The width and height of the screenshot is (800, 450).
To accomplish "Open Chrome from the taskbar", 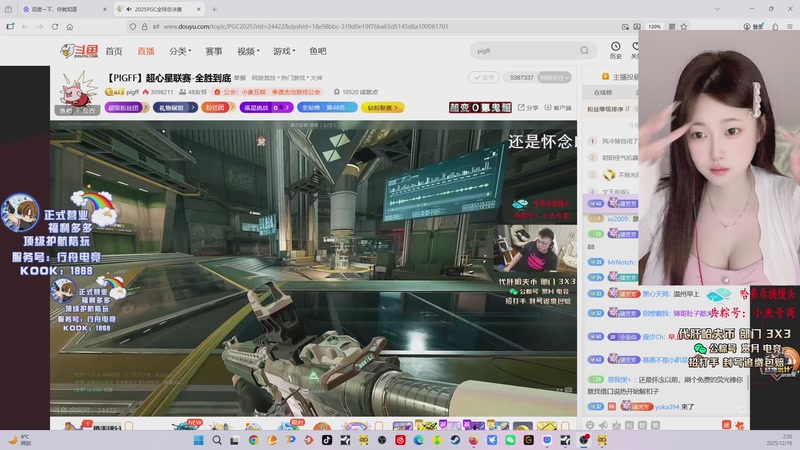I will pos(254,440).
